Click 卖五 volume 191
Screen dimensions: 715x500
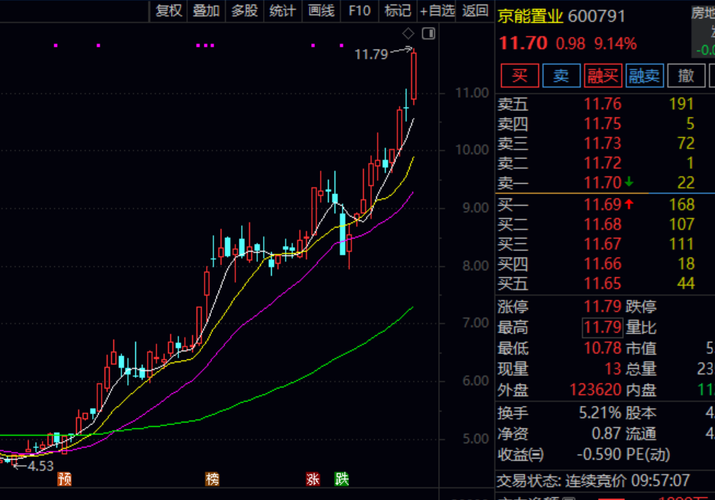[681, 104]
